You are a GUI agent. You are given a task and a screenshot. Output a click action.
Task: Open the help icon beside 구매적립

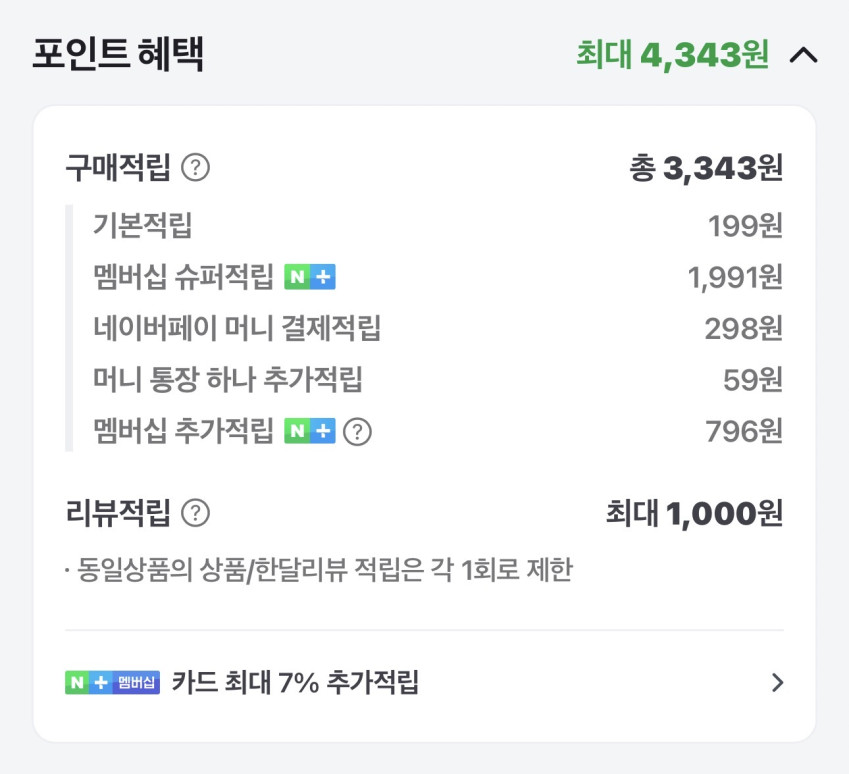[196, 168]
